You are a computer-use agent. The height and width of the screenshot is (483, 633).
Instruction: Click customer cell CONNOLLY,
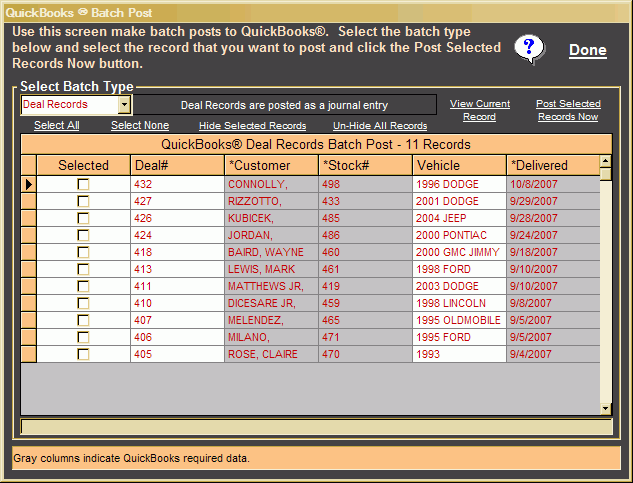pyautogui.click(x=271, y=185)
